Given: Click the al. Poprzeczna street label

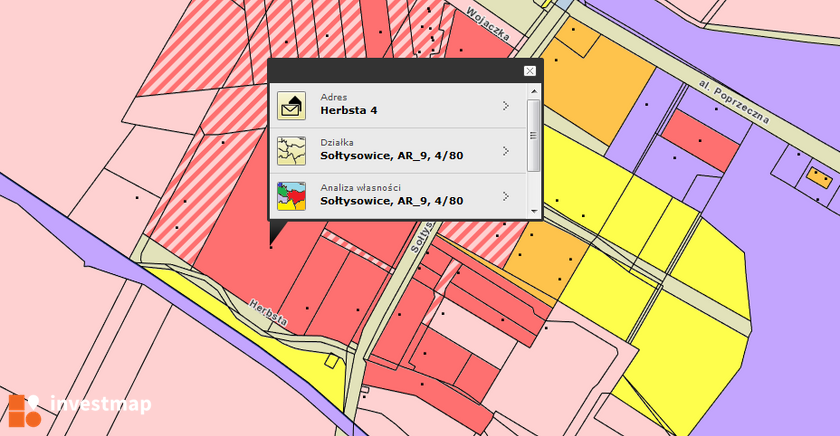Looking at the screenshot, I should pos(734,102).
